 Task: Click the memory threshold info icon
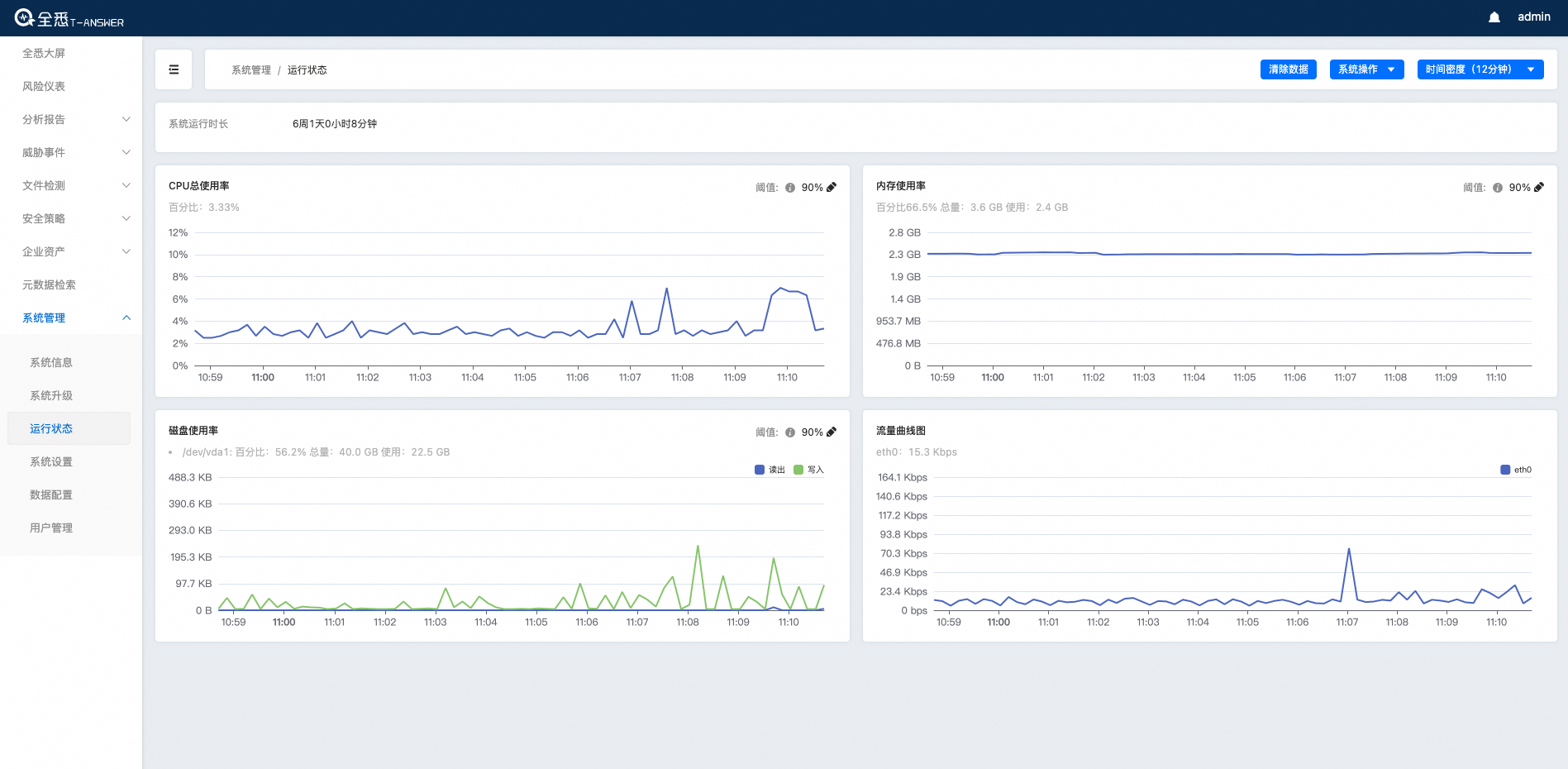pyautogui.click(x=1498, y=188)
